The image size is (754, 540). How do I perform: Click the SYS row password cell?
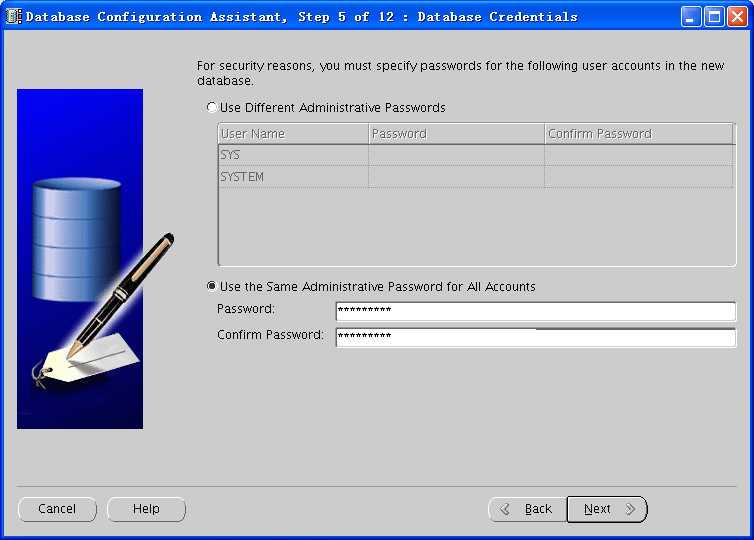click(456, 155)
